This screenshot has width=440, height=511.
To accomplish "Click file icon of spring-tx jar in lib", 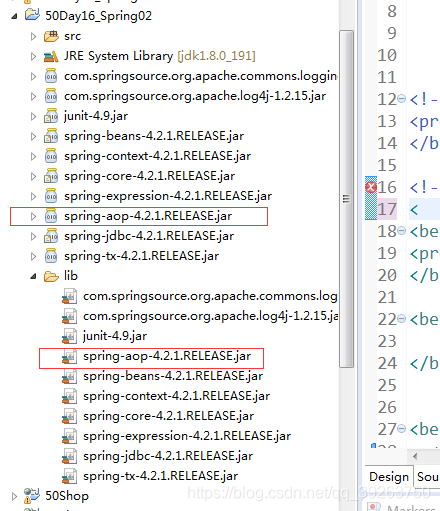I will click(x=70, y=476).
